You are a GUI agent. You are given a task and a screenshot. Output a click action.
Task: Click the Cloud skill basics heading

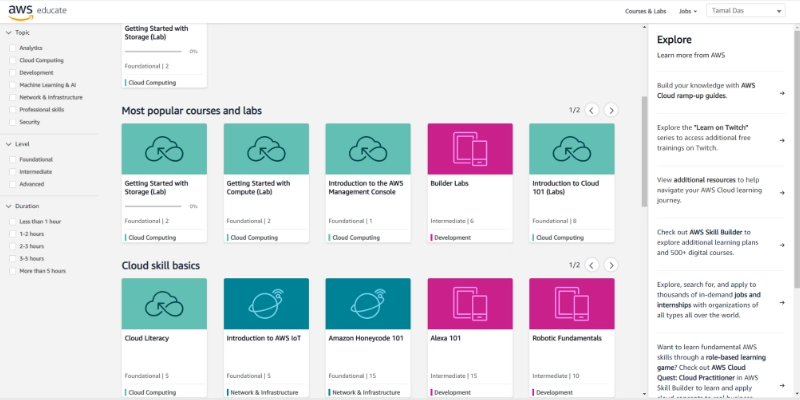pyautogui.click(x=161, y=265)
